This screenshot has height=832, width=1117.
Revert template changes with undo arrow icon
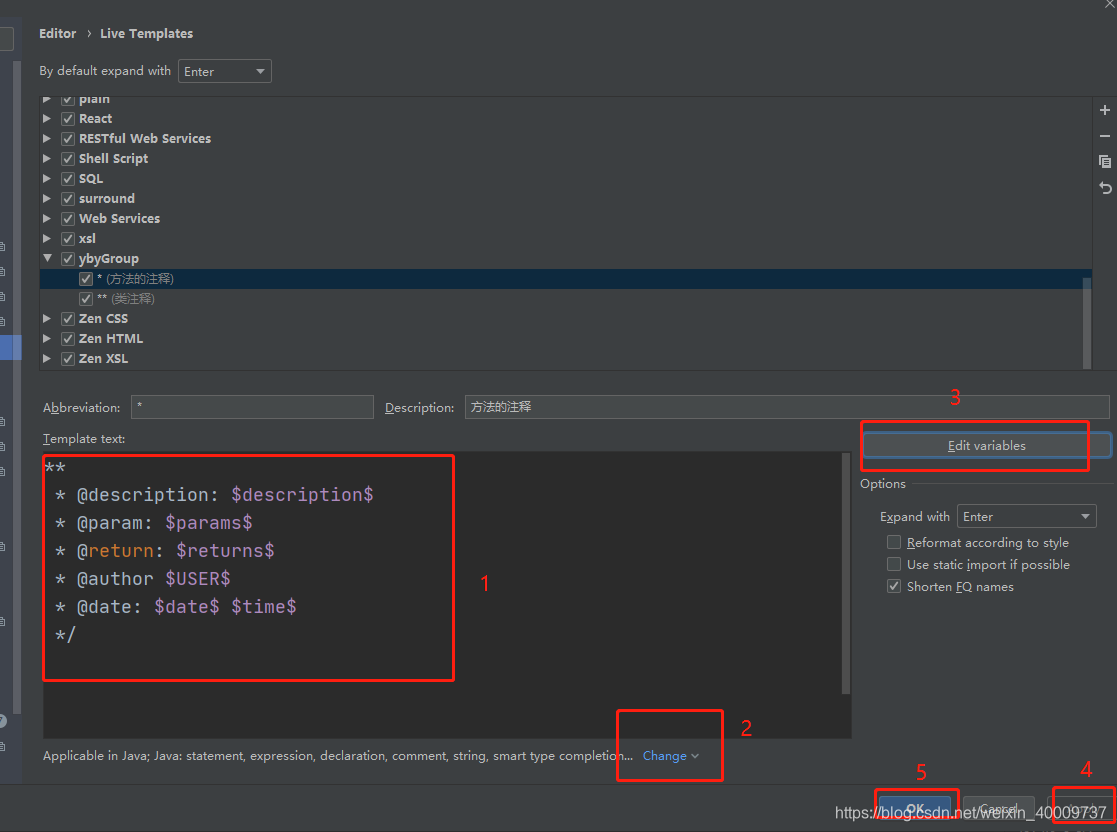tap(1105, 188)
